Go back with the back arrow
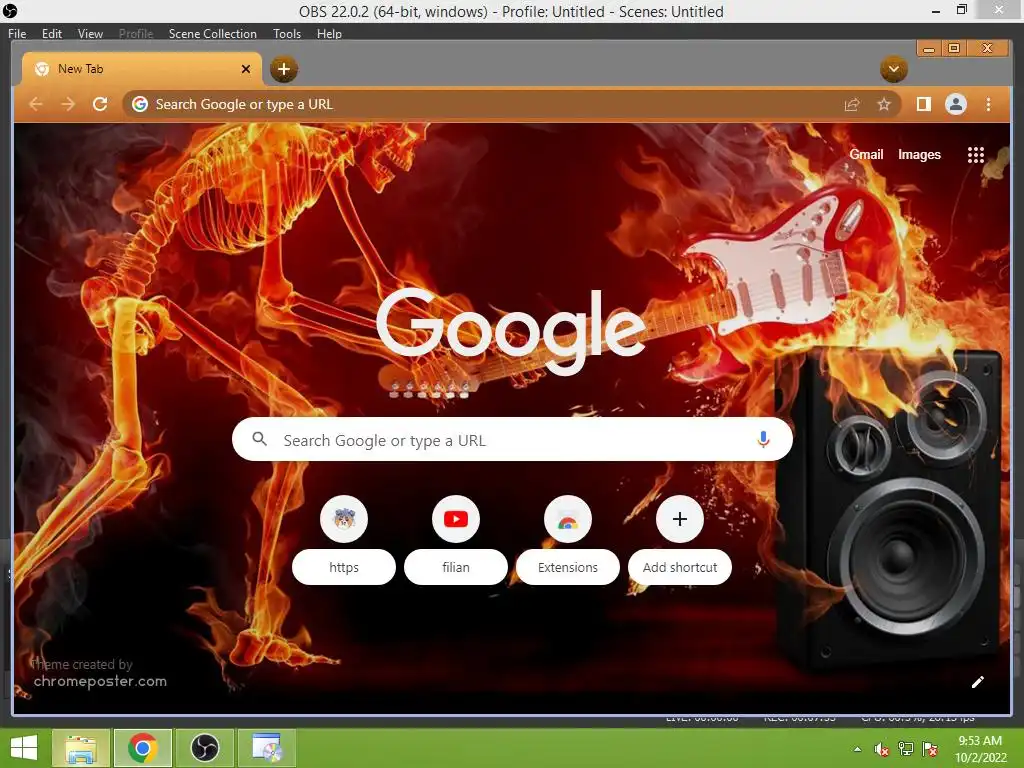The height and width of the screenshot is (768, 1024). click(36, 104)
